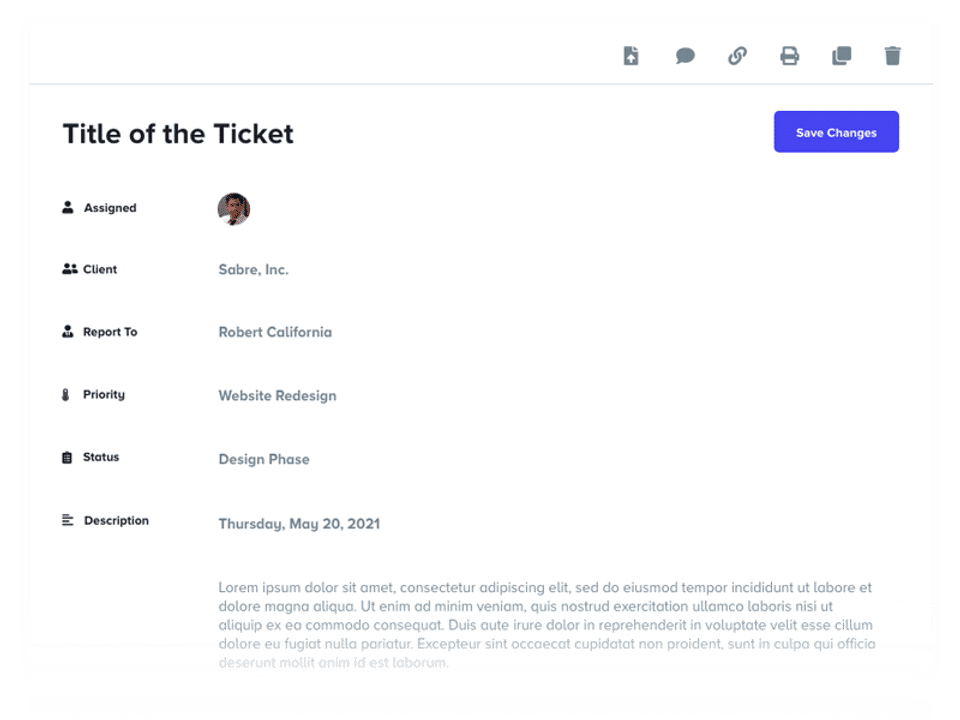Duplicate ticket with the copy icon
The width and height of the screenshot is (960, 720).
[x=842, y=56]
